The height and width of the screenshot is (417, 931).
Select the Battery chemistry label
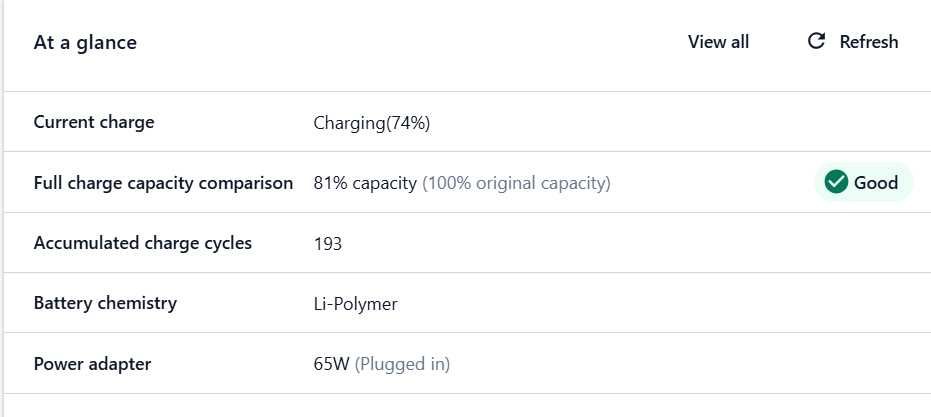pos(105,303)
